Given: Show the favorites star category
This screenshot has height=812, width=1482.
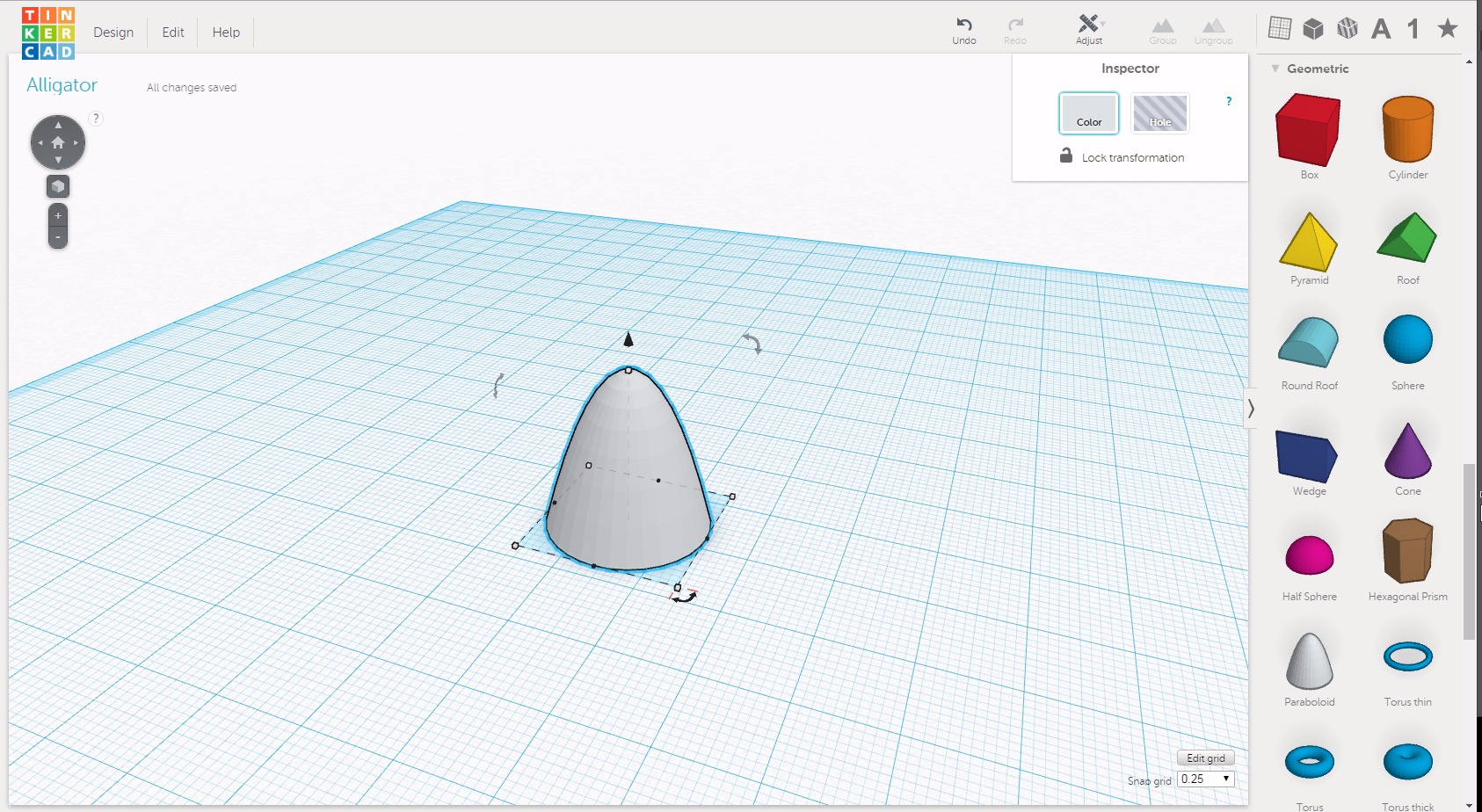Looking at the screenshot, I should 1448,28.
